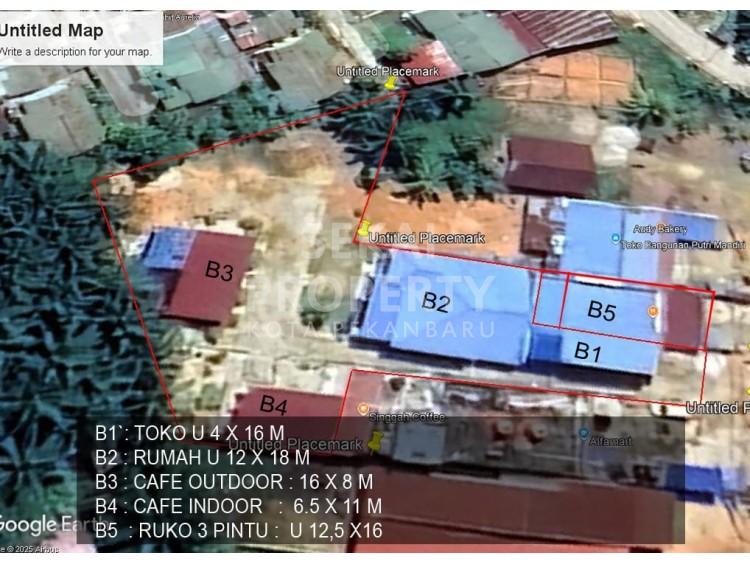750x563 pixels.
Task: Select the yellow pushpin beside the orange soil patch
Action: (x=365, y=228)
